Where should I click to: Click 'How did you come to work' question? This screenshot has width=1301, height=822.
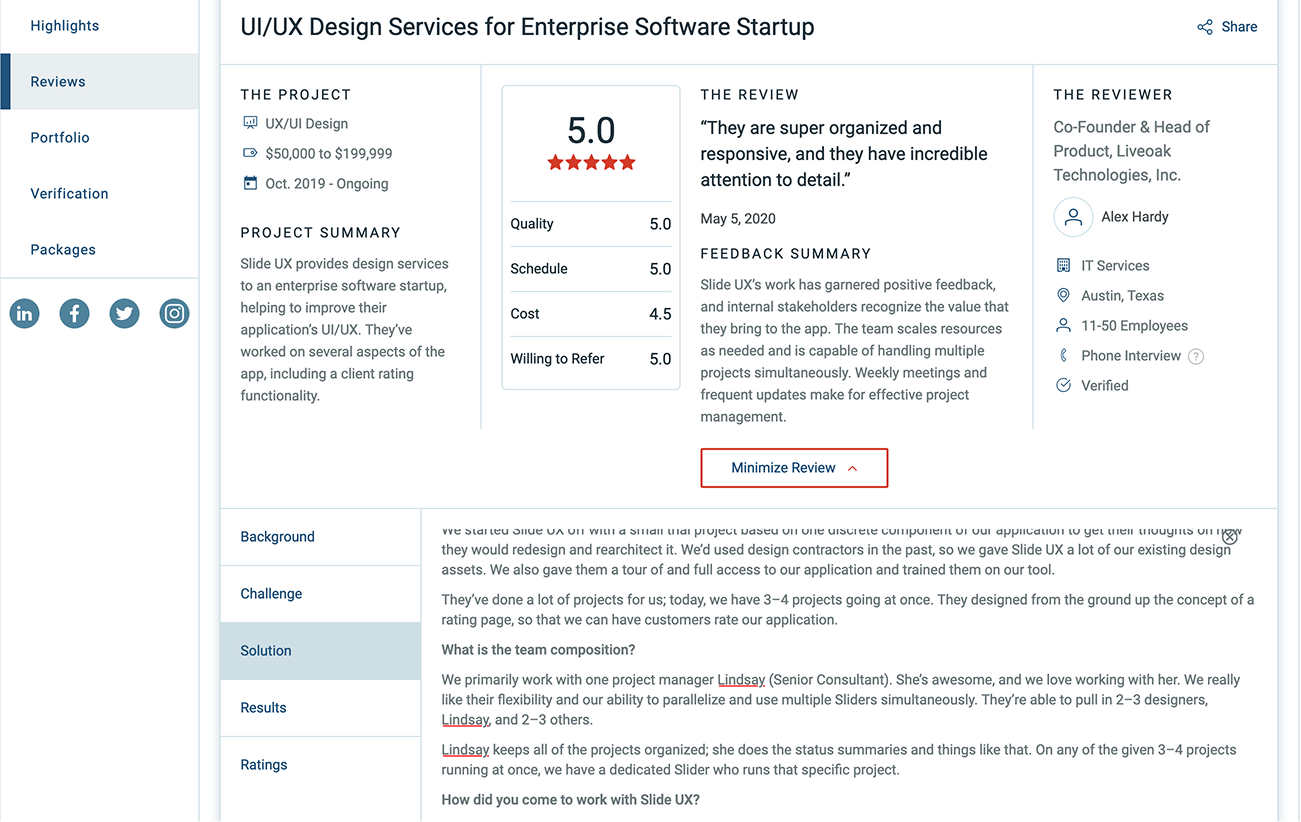[570, 800]
